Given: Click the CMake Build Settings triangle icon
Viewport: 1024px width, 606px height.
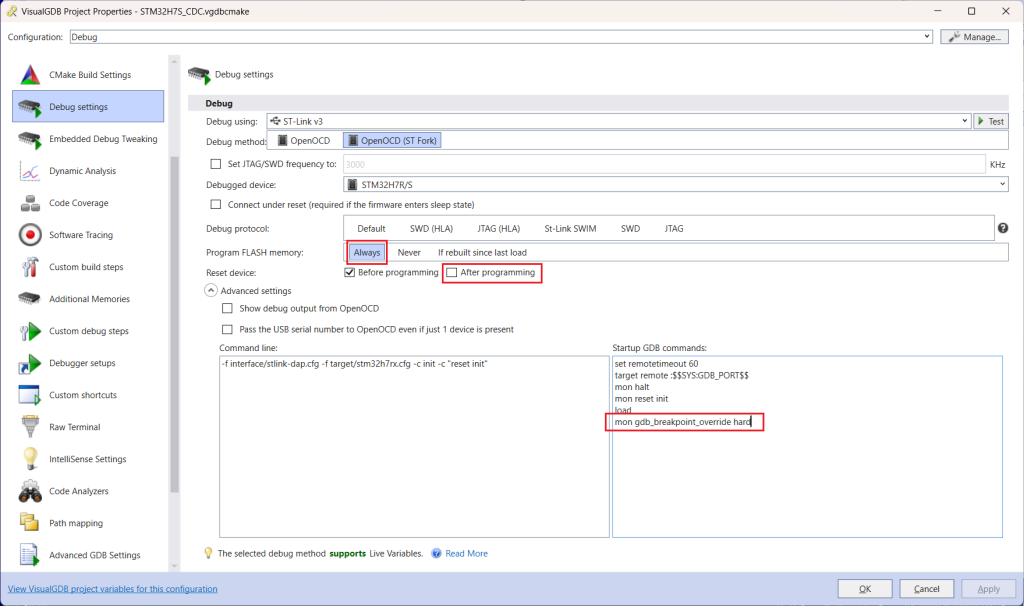Looking at the screenshot, I should coord(30,74).
